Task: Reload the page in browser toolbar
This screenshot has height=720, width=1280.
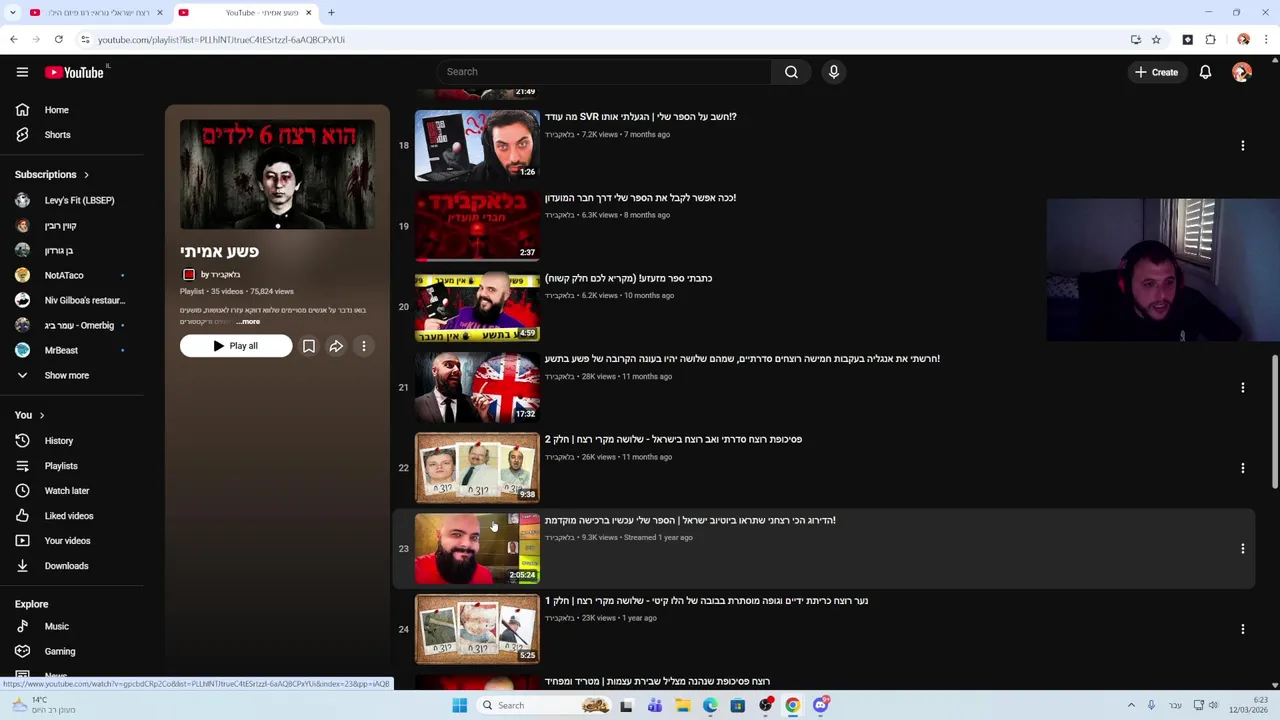Action: (x=59, y=40)
